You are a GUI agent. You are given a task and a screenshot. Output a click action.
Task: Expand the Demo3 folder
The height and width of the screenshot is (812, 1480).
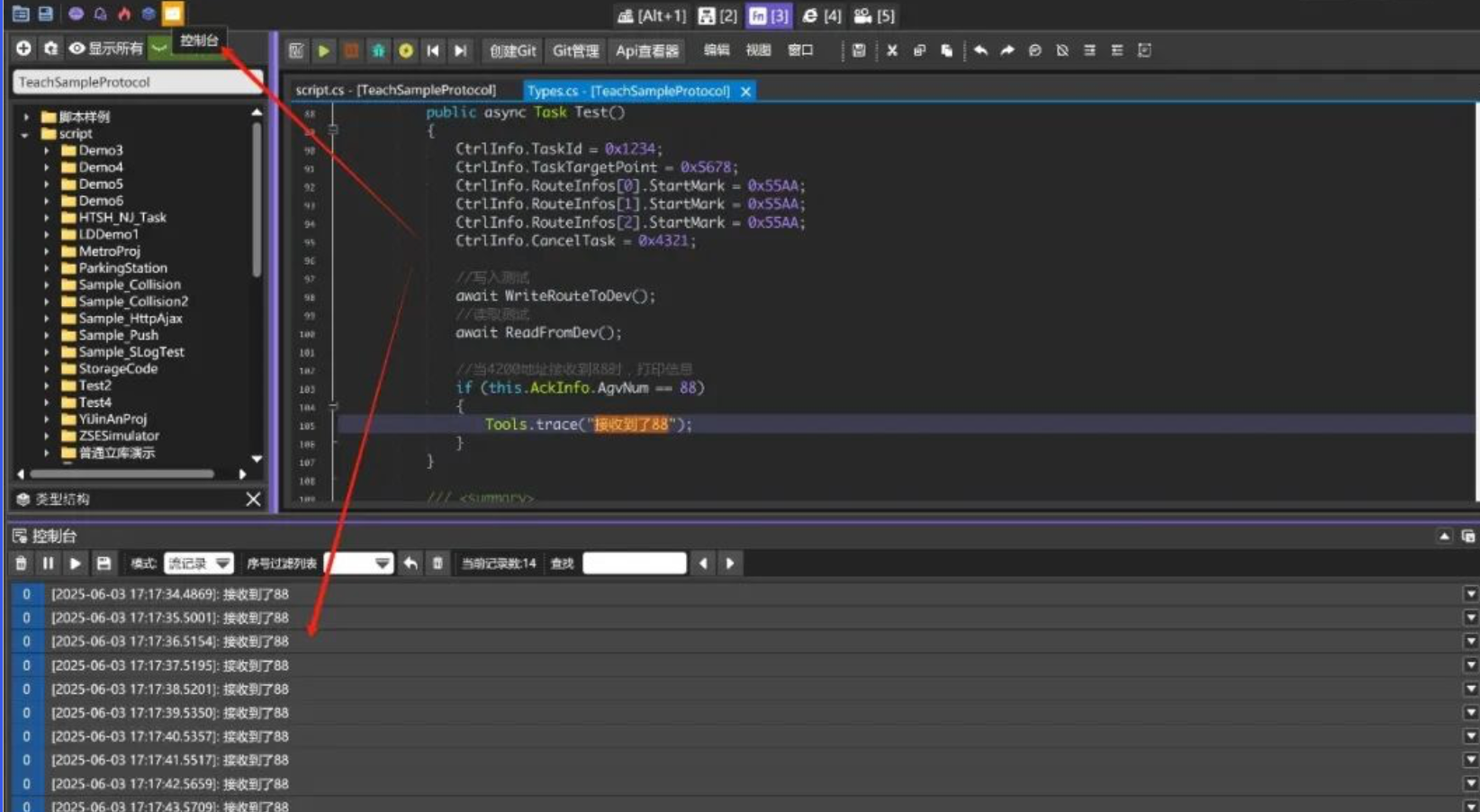[47, 150]
